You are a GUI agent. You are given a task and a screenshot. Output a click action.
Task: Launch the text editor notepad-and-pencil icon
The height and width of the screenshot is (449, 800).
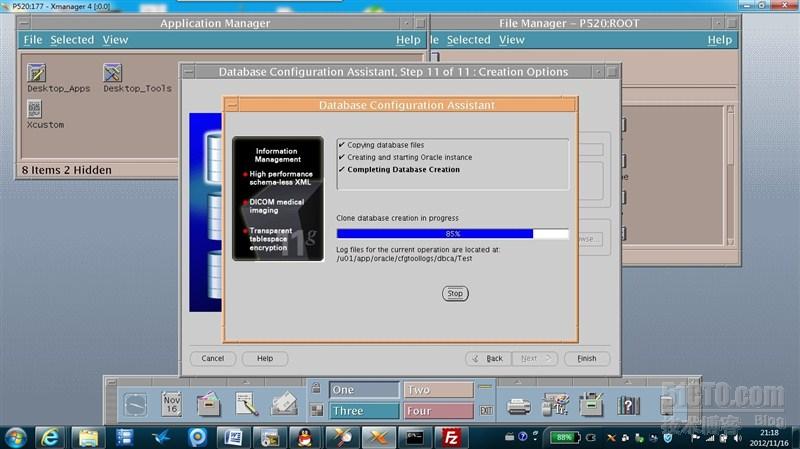pos(246,405)
